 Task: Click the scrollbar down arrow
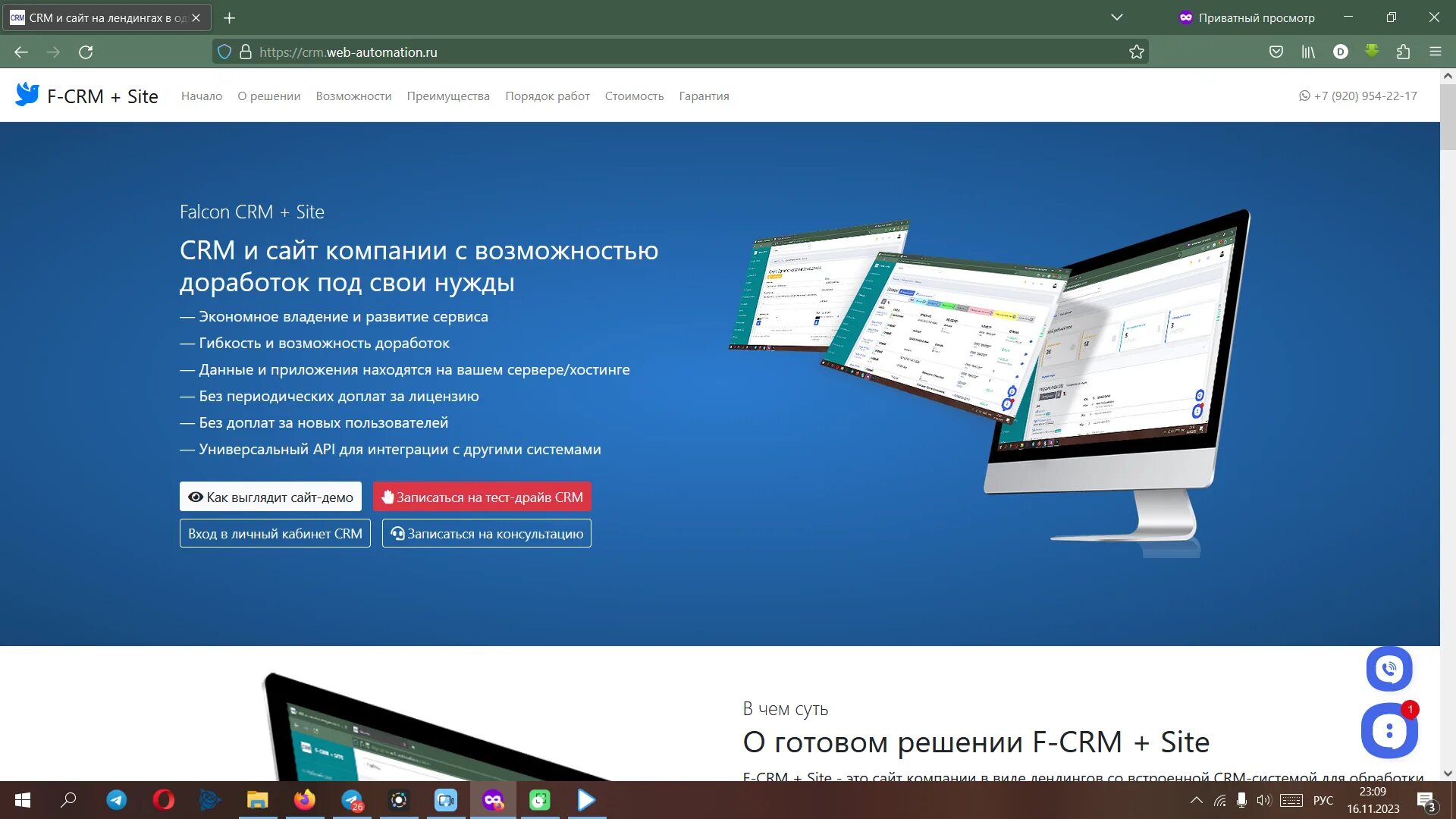(x=1448, y=774)
